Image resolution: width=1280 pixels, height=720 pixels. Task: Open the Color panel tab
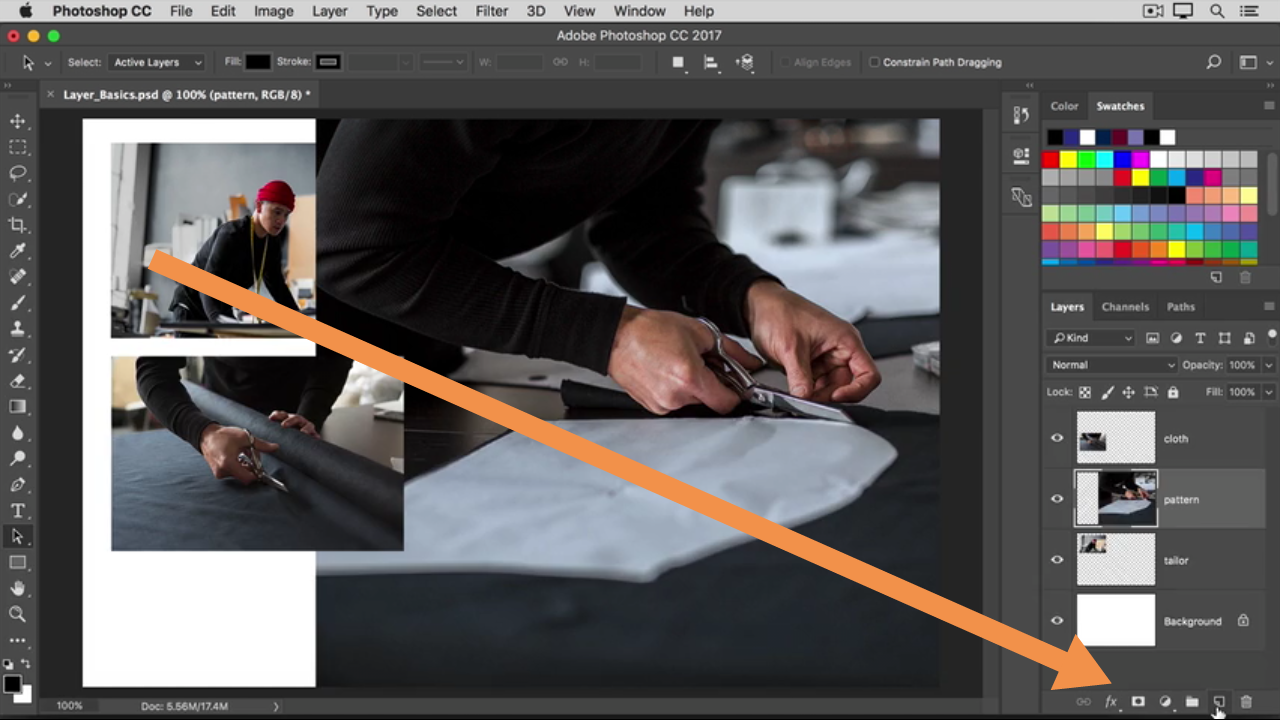point(1064,106)
